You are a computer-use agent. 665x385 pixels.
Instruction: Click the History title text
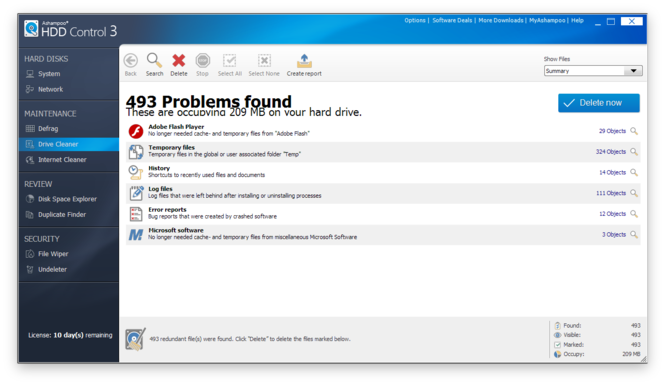click(x=159, y=168)
